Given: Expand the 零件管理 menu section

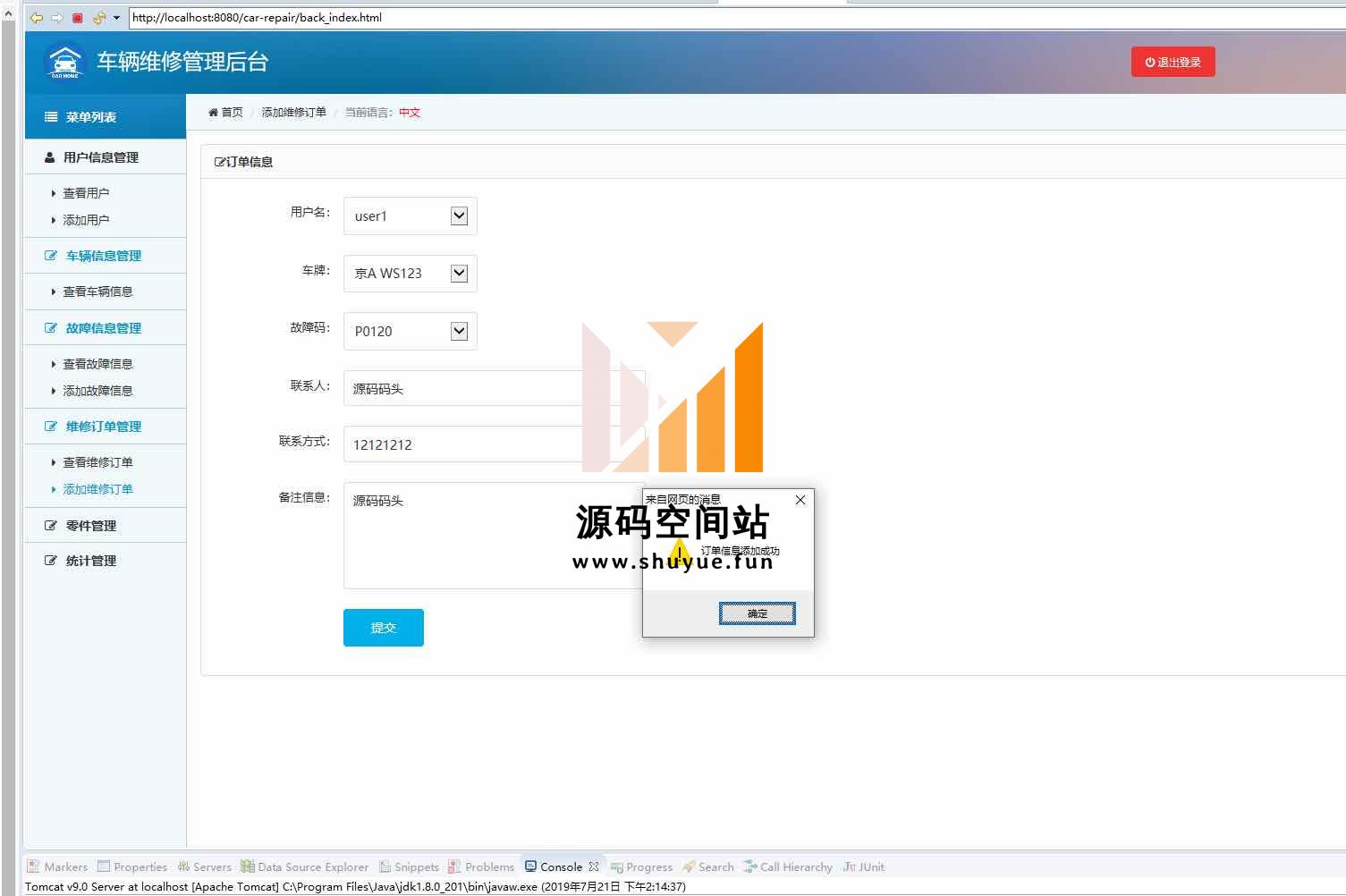Looking at the screenshot, I should pos(91,526).
